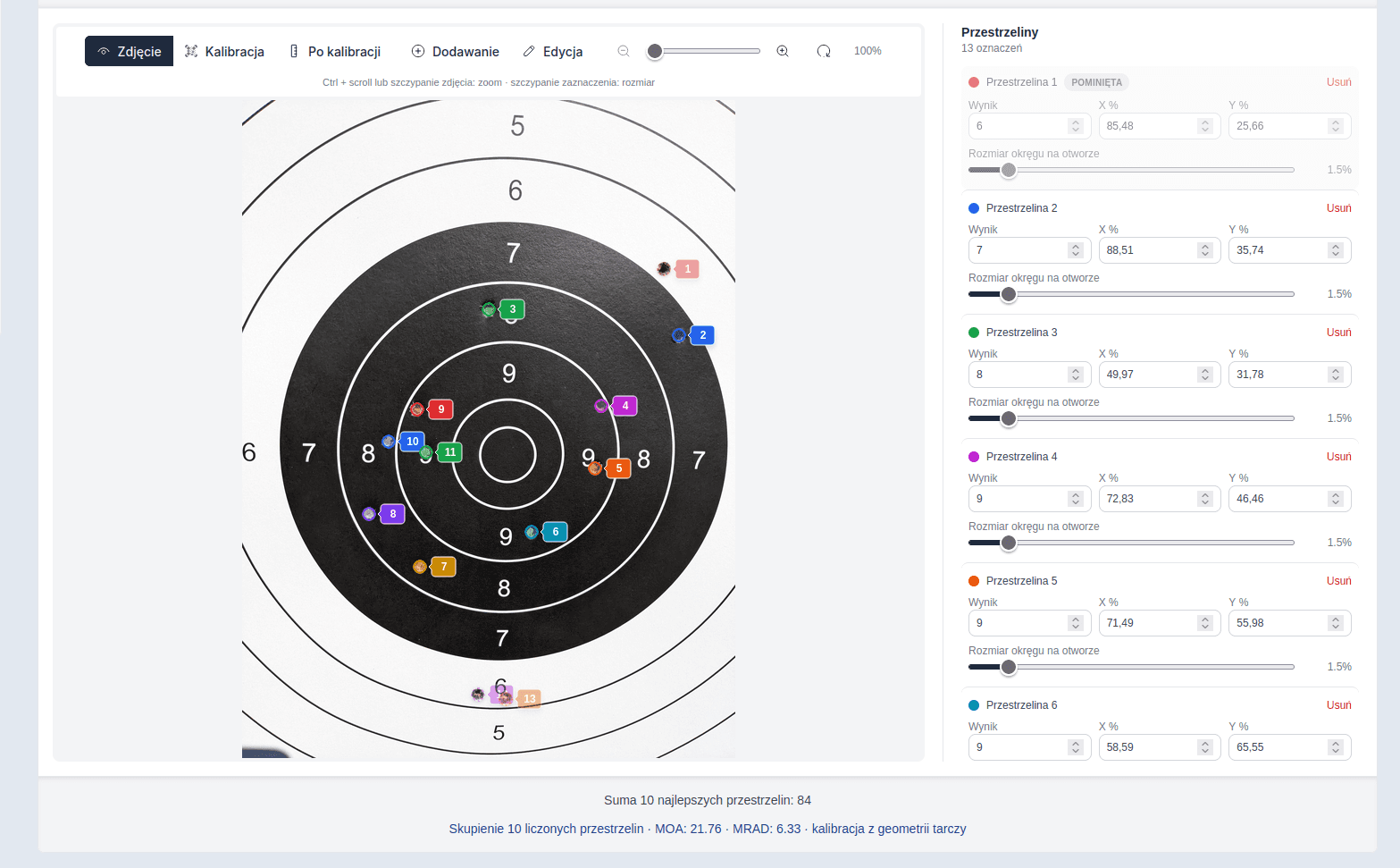The image size is (1400, 868).
Task: Click Usuń next to Przestrzelina 6
Action: 1338,705
